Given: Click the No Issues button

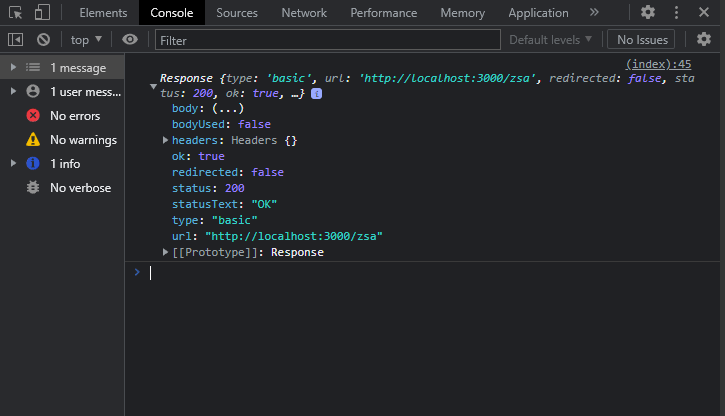Looking at the screenshot, I should (641, 40).
